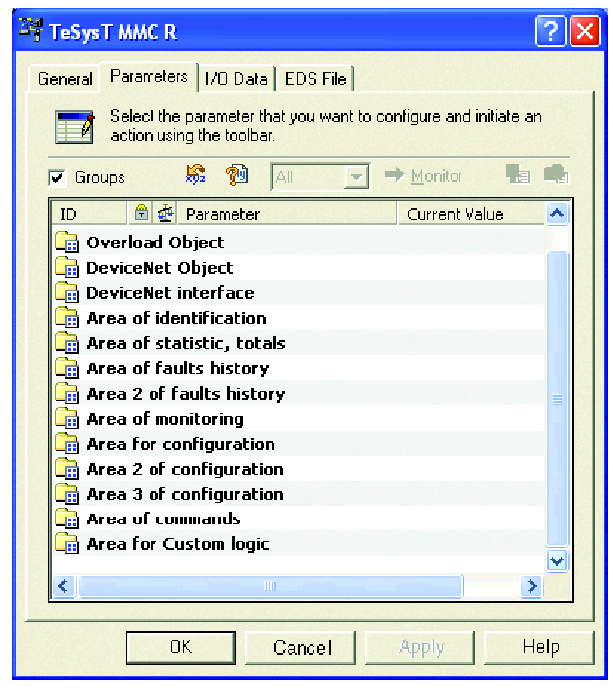Select the Area of identification row
The height and width of the screenshot is (688, 613).
point(298,318)
